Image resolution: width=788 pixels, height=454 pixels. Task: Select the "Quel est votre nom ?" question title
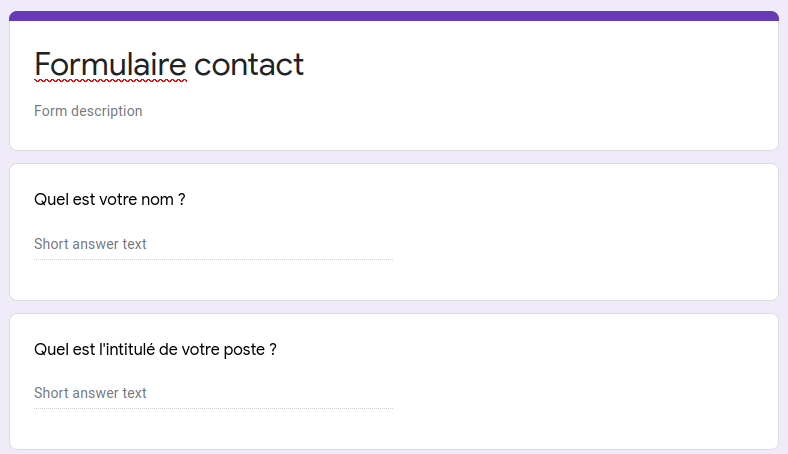point(110,199)
